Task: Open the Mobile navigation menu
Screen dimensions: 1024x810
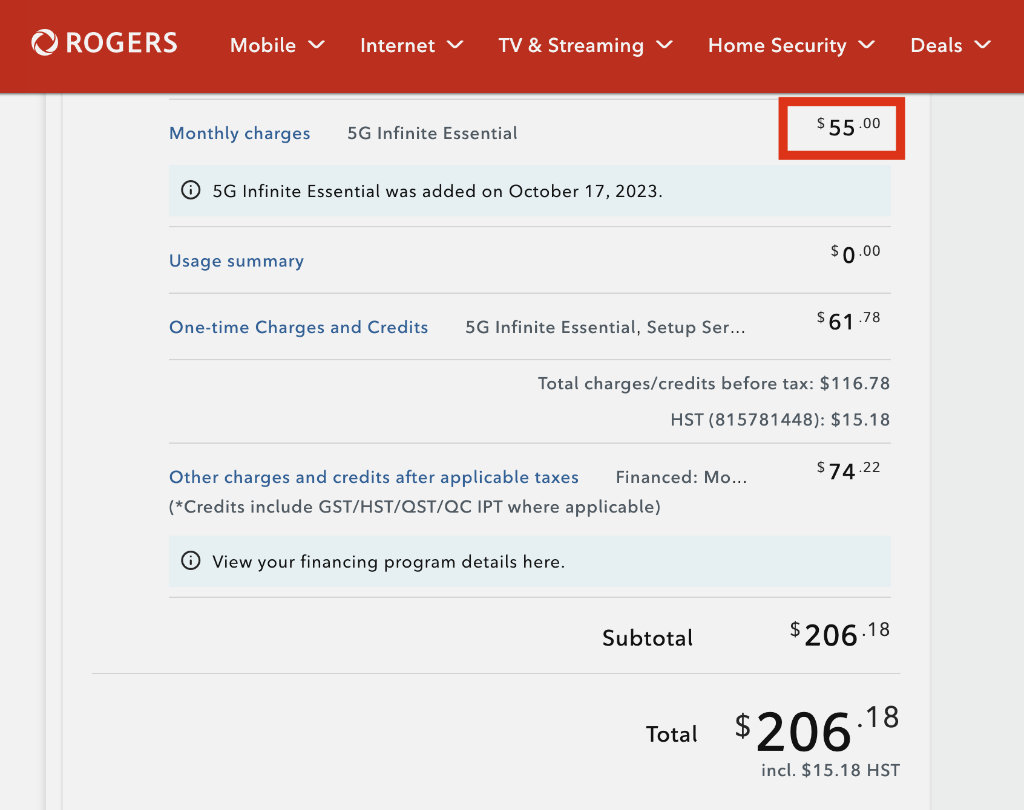Action: (x=263, y=45)
